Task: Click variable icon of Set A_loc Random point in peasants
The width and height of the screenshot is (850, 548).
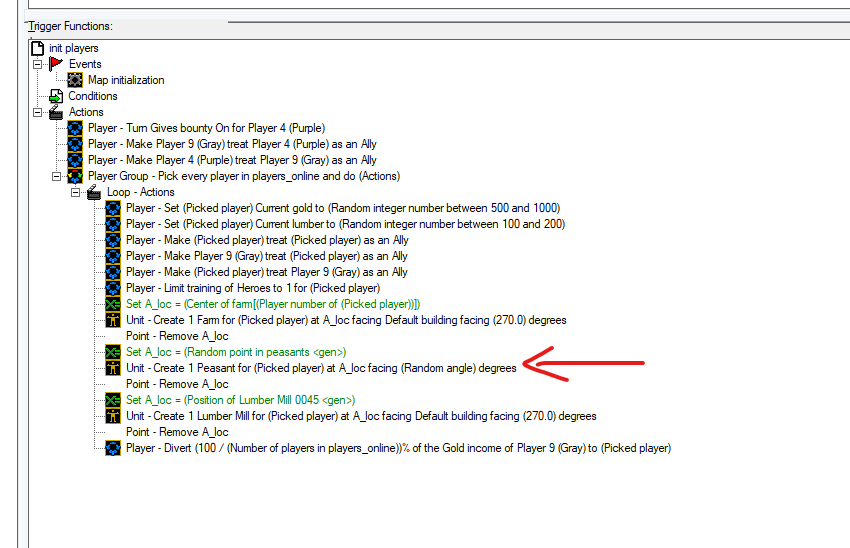Action: [x=113, y=352]
